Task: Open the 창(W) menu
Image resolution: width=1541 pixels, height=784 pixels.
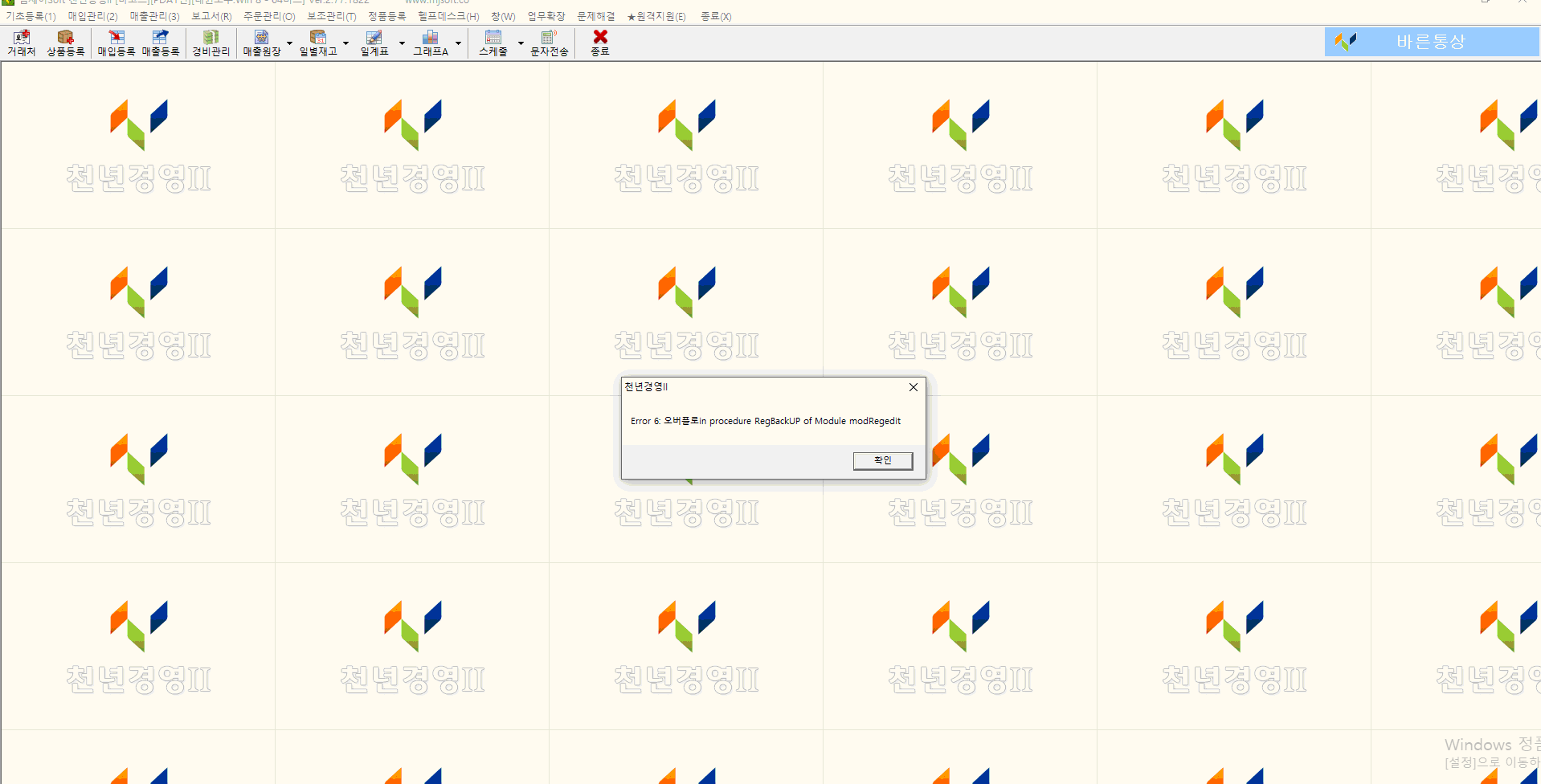Action: point(503,16)
